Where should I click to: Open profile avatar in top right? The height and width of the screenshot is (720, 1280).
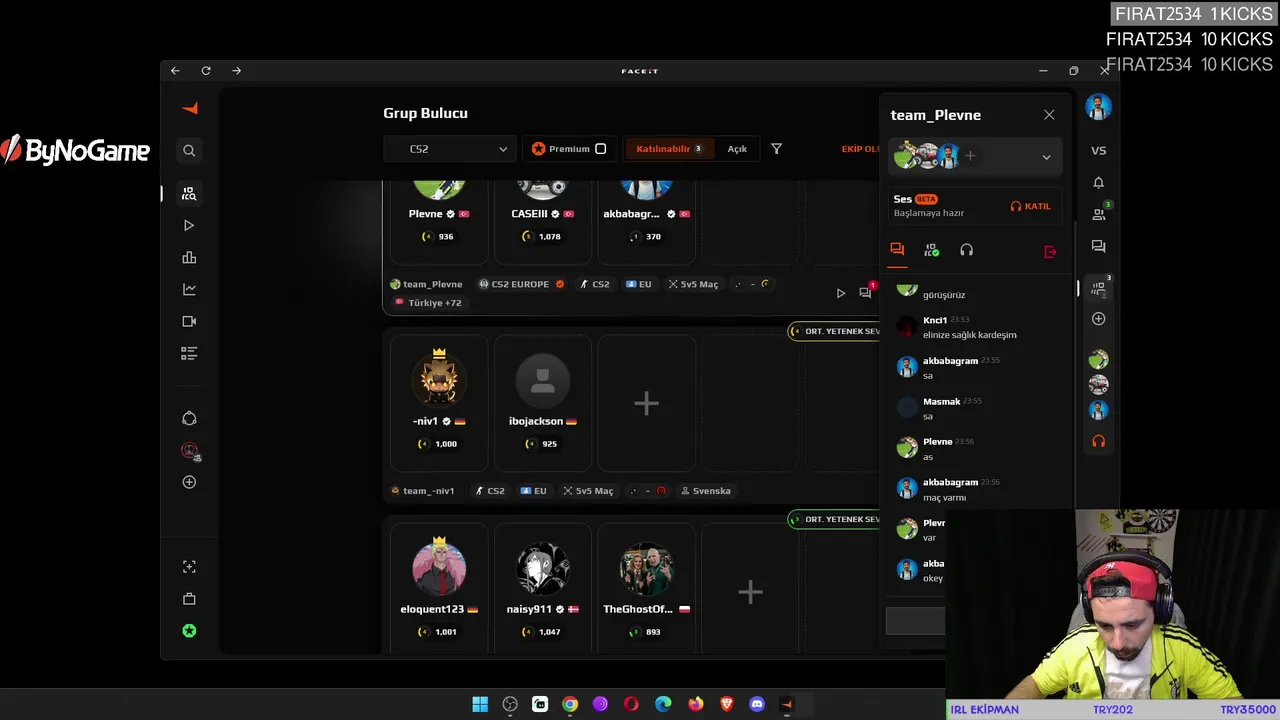tap(1098, 107)
